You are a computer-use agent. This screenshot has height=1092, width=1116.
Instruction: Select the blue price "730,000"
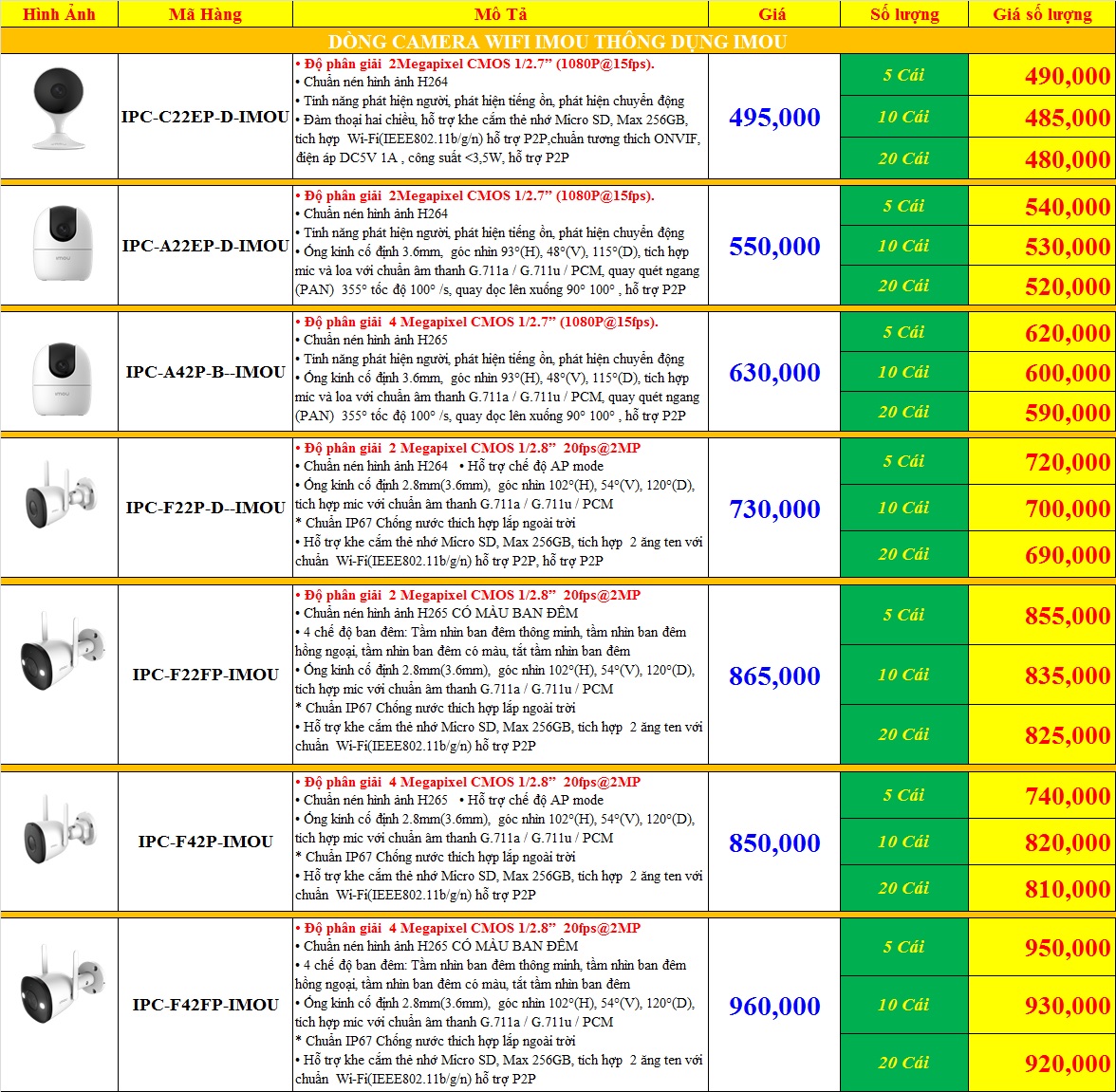774,509
